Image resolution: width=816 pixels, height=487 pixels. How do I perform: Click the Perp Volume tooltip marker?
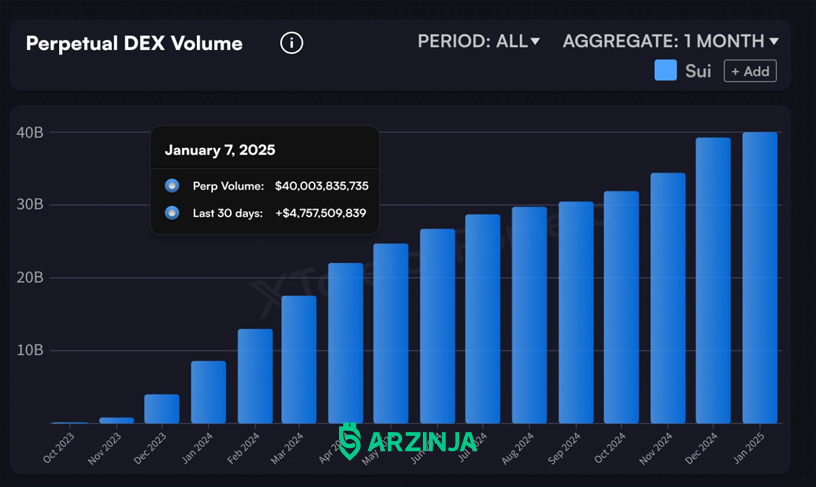(x=172, y=186)
